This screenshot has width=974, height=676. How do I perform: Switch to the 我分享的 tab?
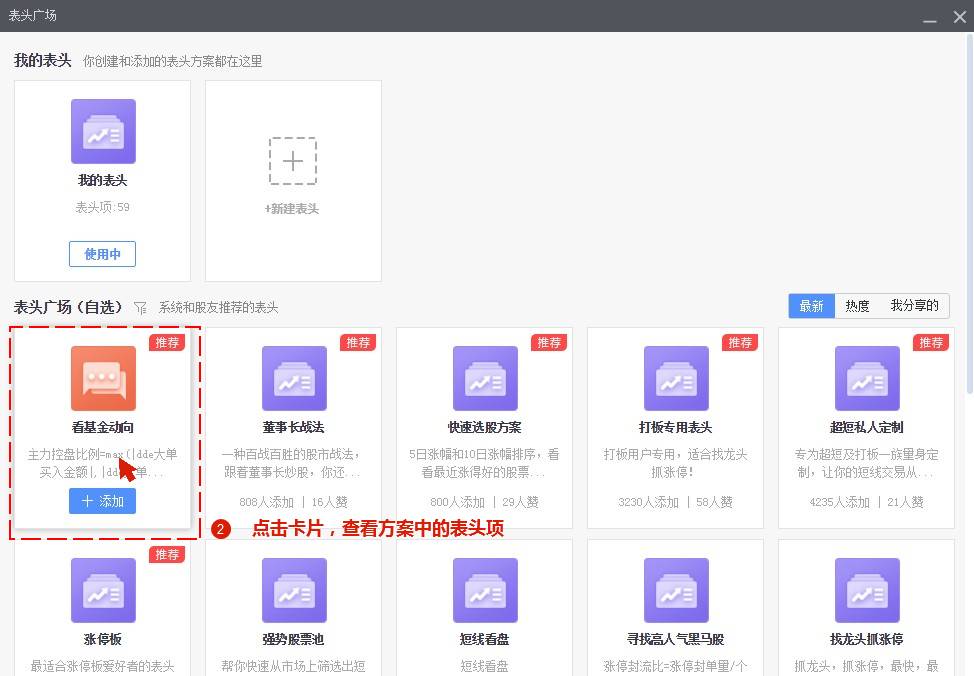(x=914, y=306)
